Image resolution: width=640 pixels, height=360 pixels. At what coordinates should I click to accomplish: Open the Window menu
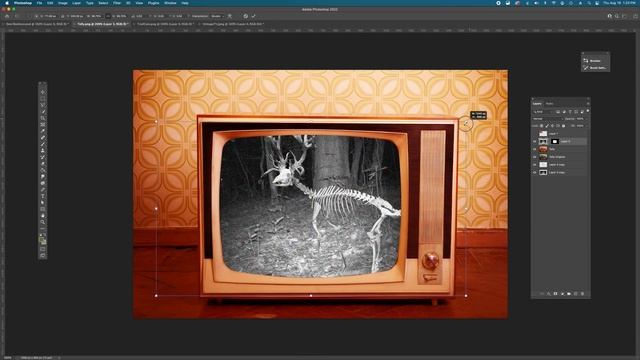click(x=170, y=3)
